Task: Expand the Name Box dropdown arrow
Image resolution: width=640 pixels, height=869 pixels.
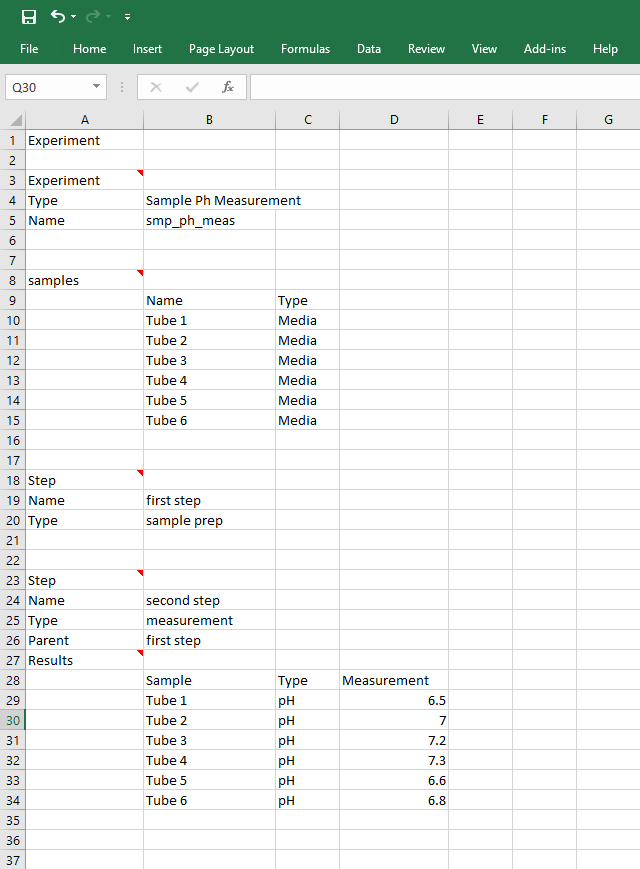Action: tap(96, 87)
